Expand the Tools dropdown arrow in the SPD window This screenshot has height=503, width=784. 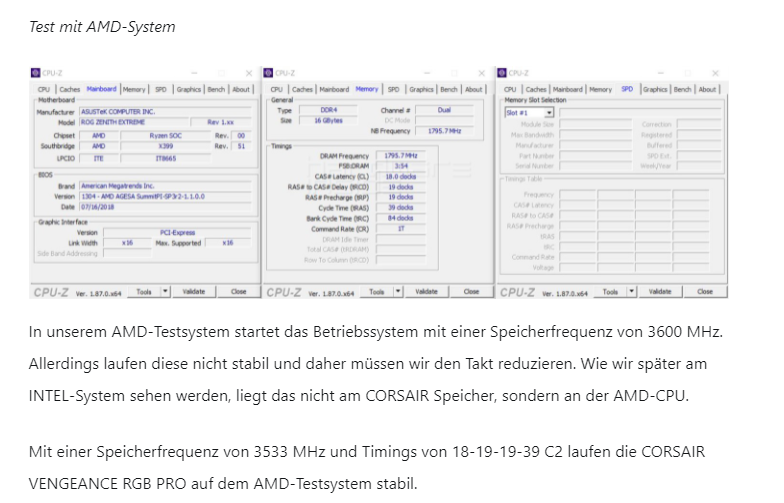click(632, 292)
